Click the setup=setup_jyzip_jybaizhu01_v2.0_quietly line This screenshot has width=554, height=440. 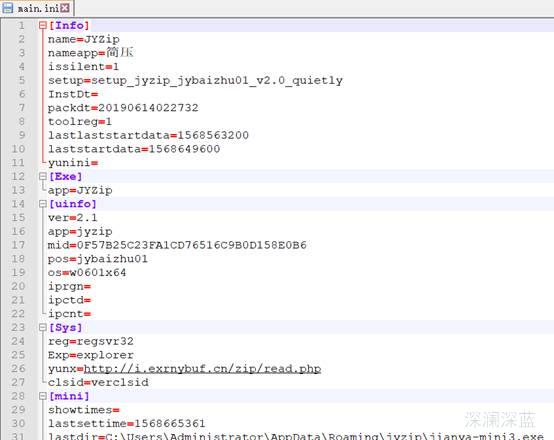[195, 81]
